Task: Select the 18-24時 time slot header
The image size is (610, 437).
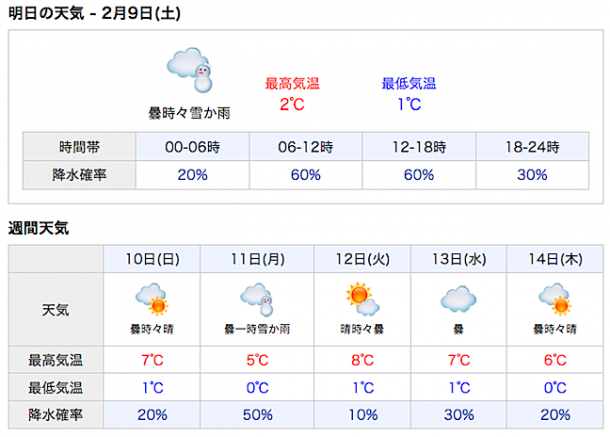Action: [x=532, y=147]
